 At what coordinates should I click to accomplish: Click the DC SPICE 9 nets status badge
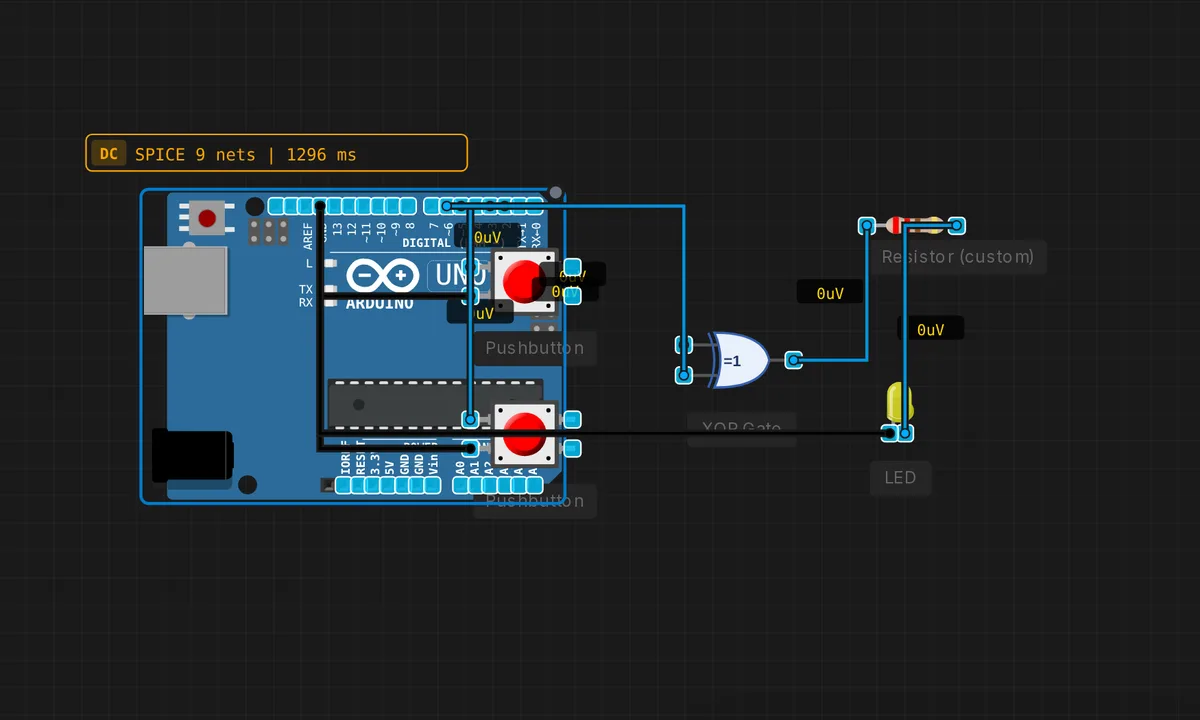[x=276, y=154]
